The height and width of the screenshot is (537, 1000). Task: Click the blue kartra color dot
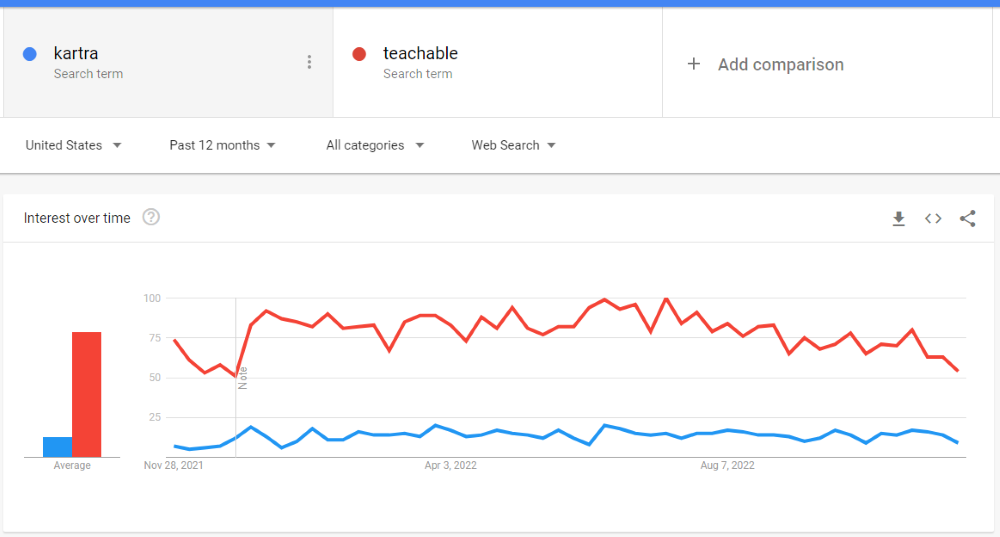tap(29, 54)
